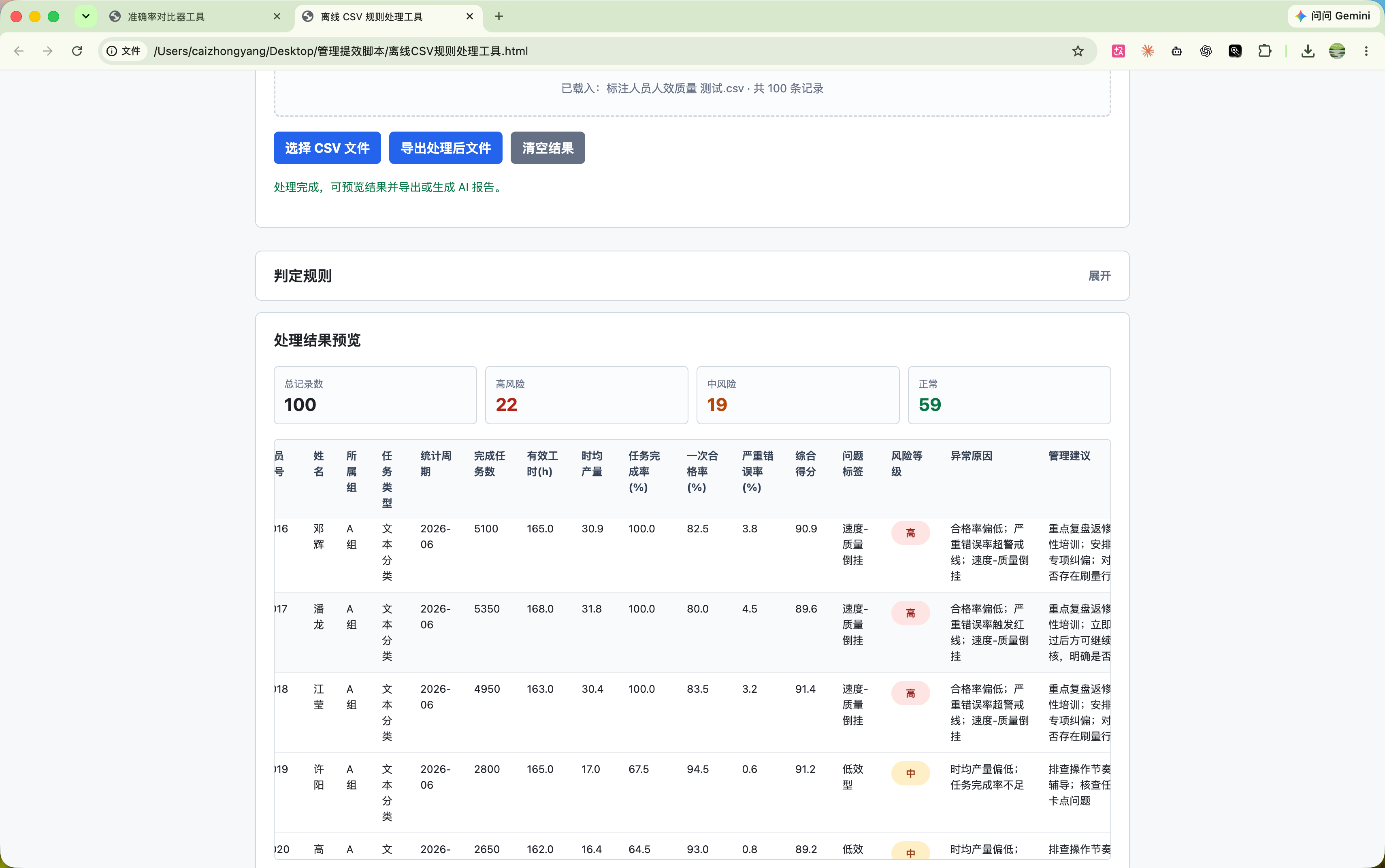Click the 选择 CSV 文件 button
The width and height of the screenshot is (1385, 868).
[327, 147]
